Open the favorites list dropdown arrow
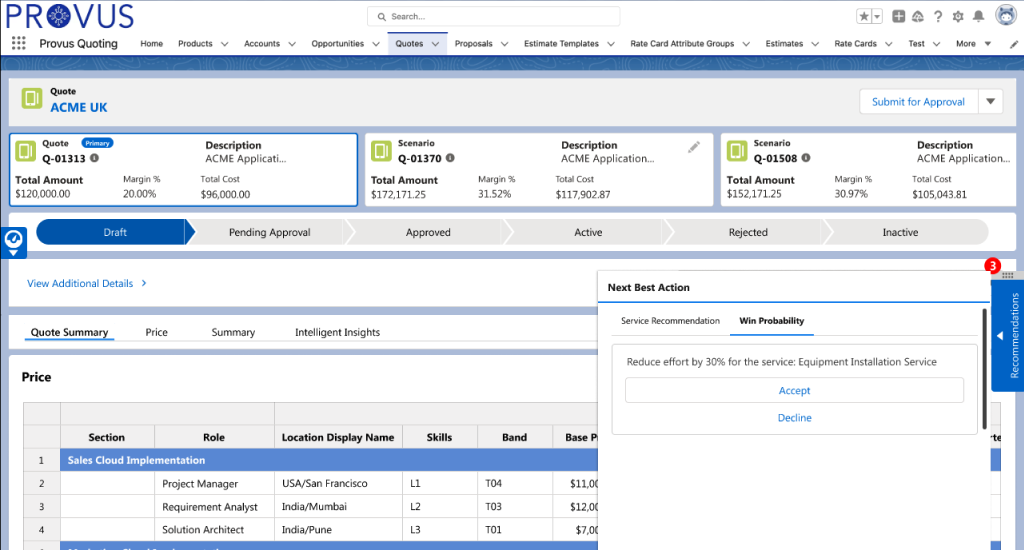The height and width of the screenshot is (550, 1024). pyautogui.click(x=877, y=16)
